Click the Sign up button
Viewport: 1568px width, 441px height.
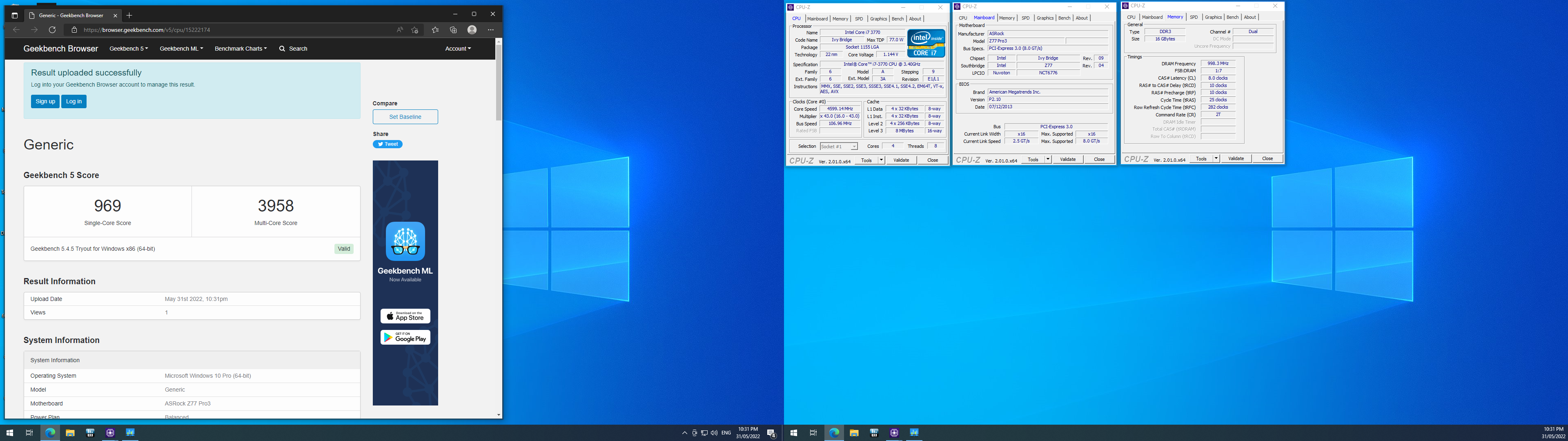45,102
